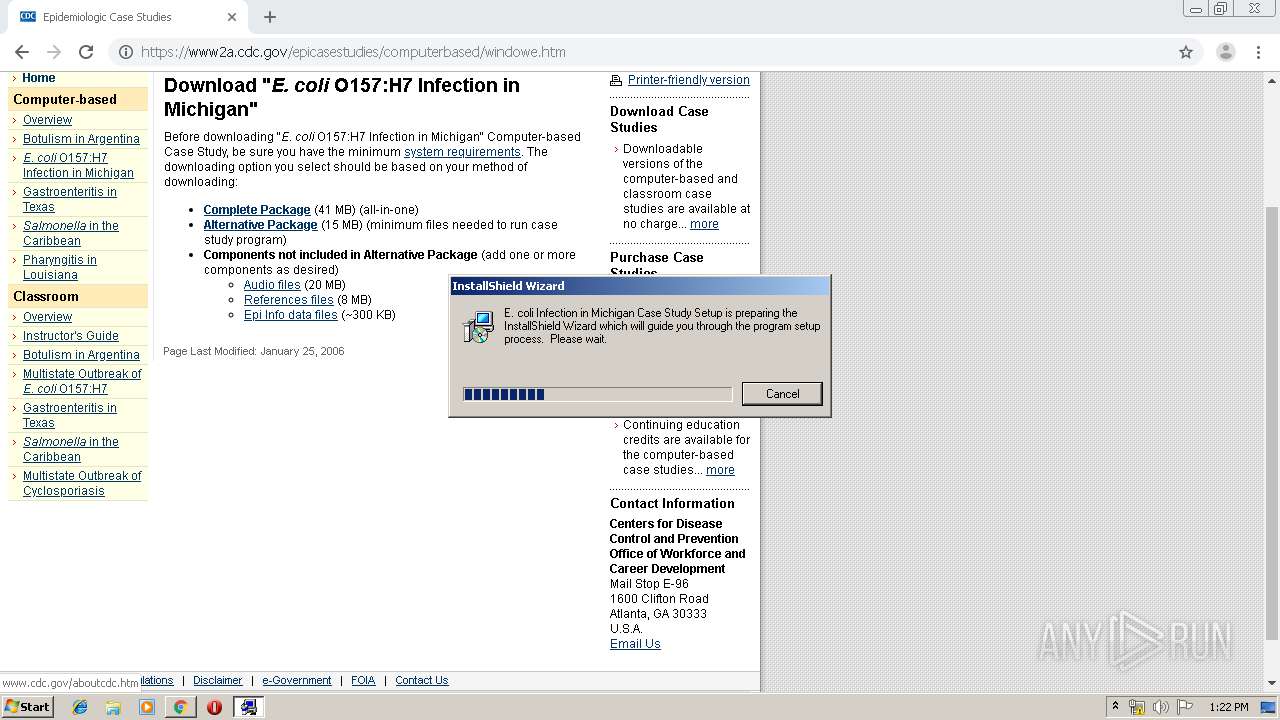
Task: Open Computer-based Botulism in Argentina
Action: (81, 139)
